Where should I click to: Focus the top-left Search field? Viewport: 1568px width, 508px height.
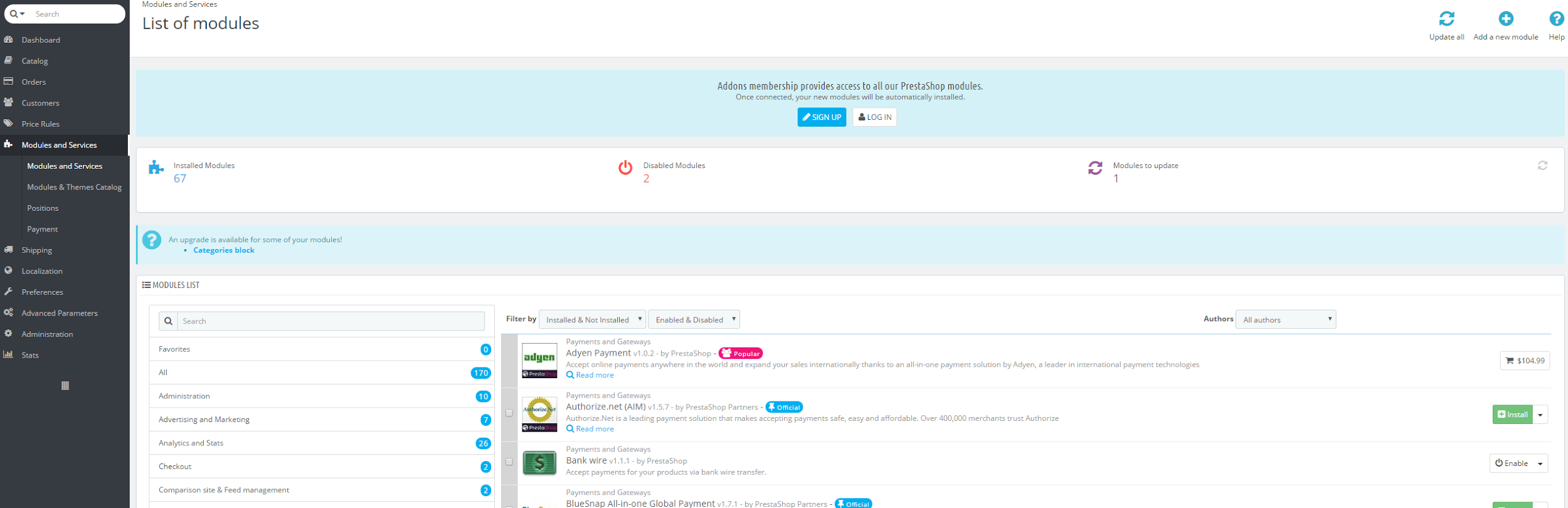point(78,14)
